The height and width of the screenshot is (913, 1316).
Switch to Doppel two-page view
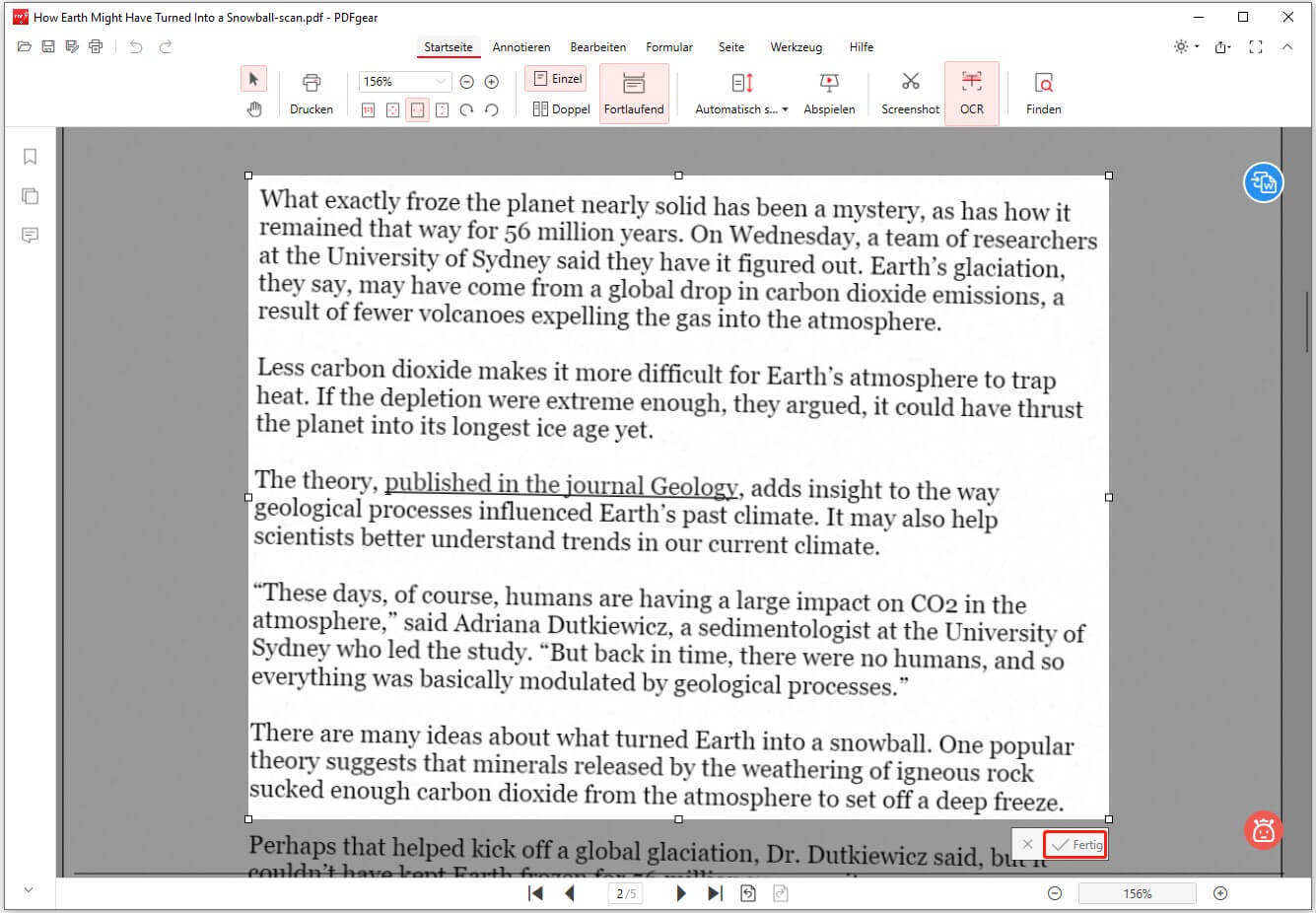coord(561,109)
